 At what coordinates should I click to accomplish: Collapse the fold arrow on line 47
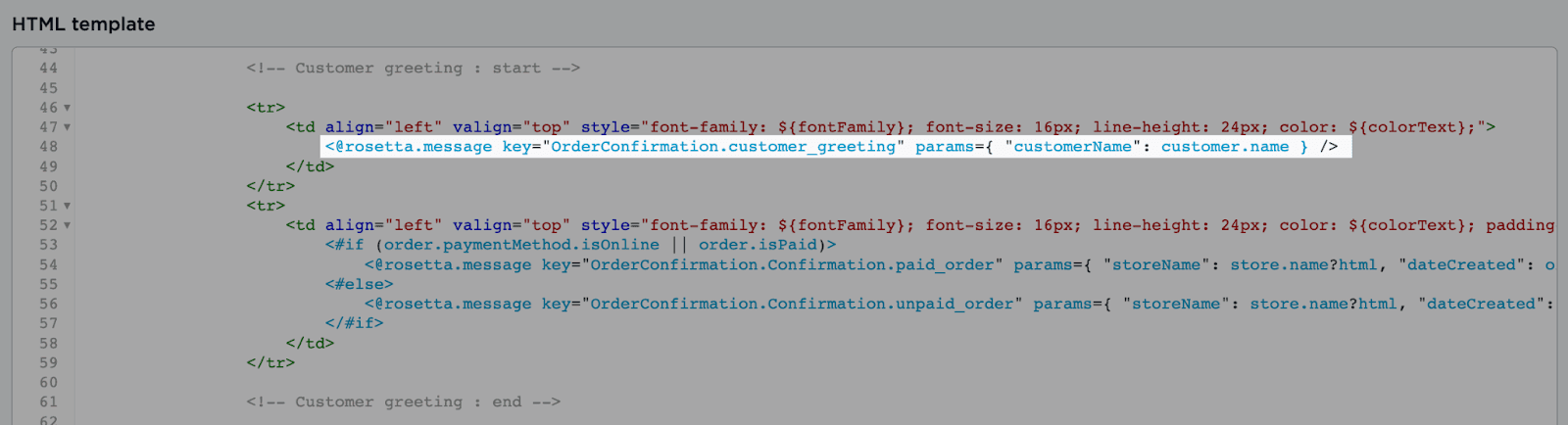(x=67, y=127)
